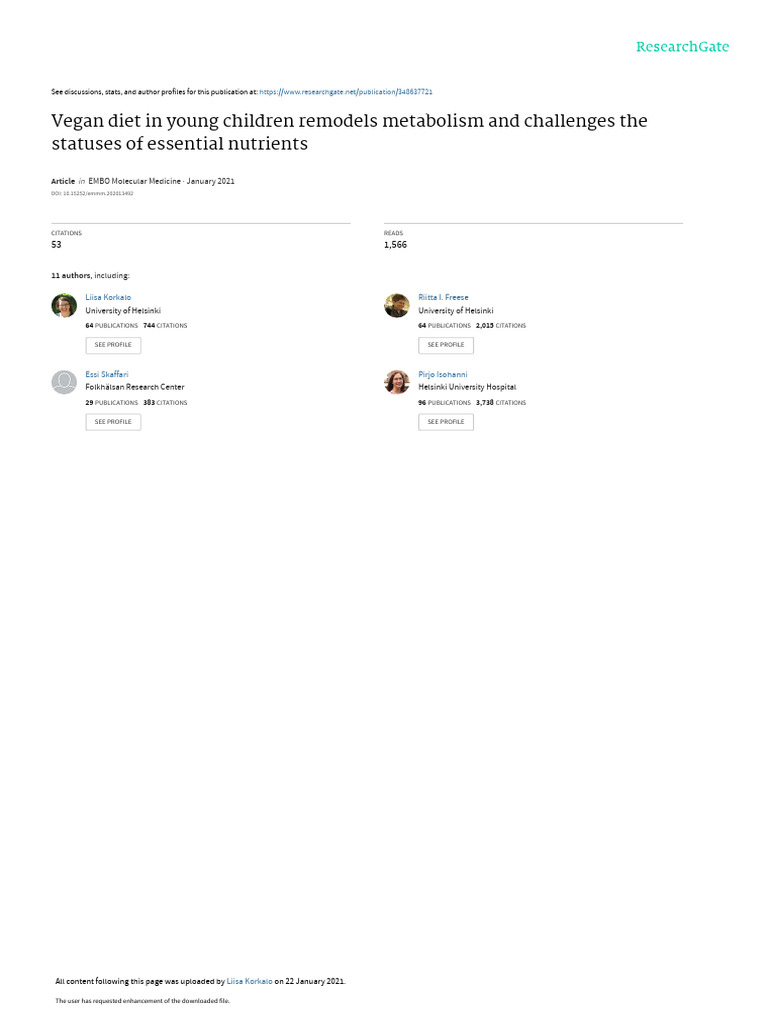Open Essi Skaffari author name link

(107, 374)
